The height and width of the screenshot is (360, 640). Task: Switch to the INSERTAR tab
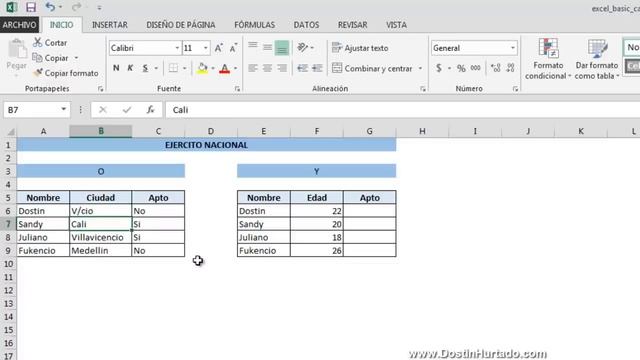pyautogui.click(x=110, y=25)
